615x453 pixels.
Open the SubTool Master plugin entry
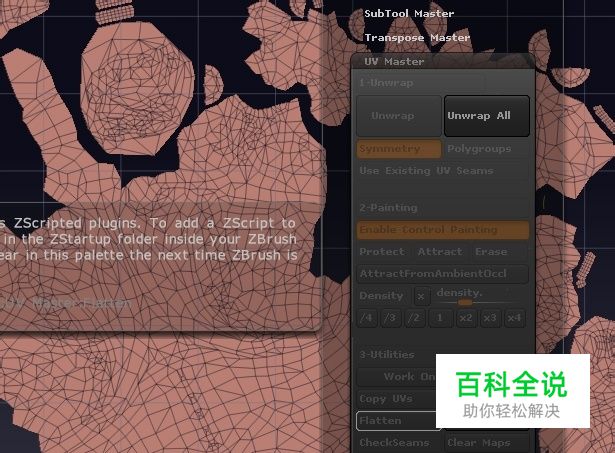(409, 14)
